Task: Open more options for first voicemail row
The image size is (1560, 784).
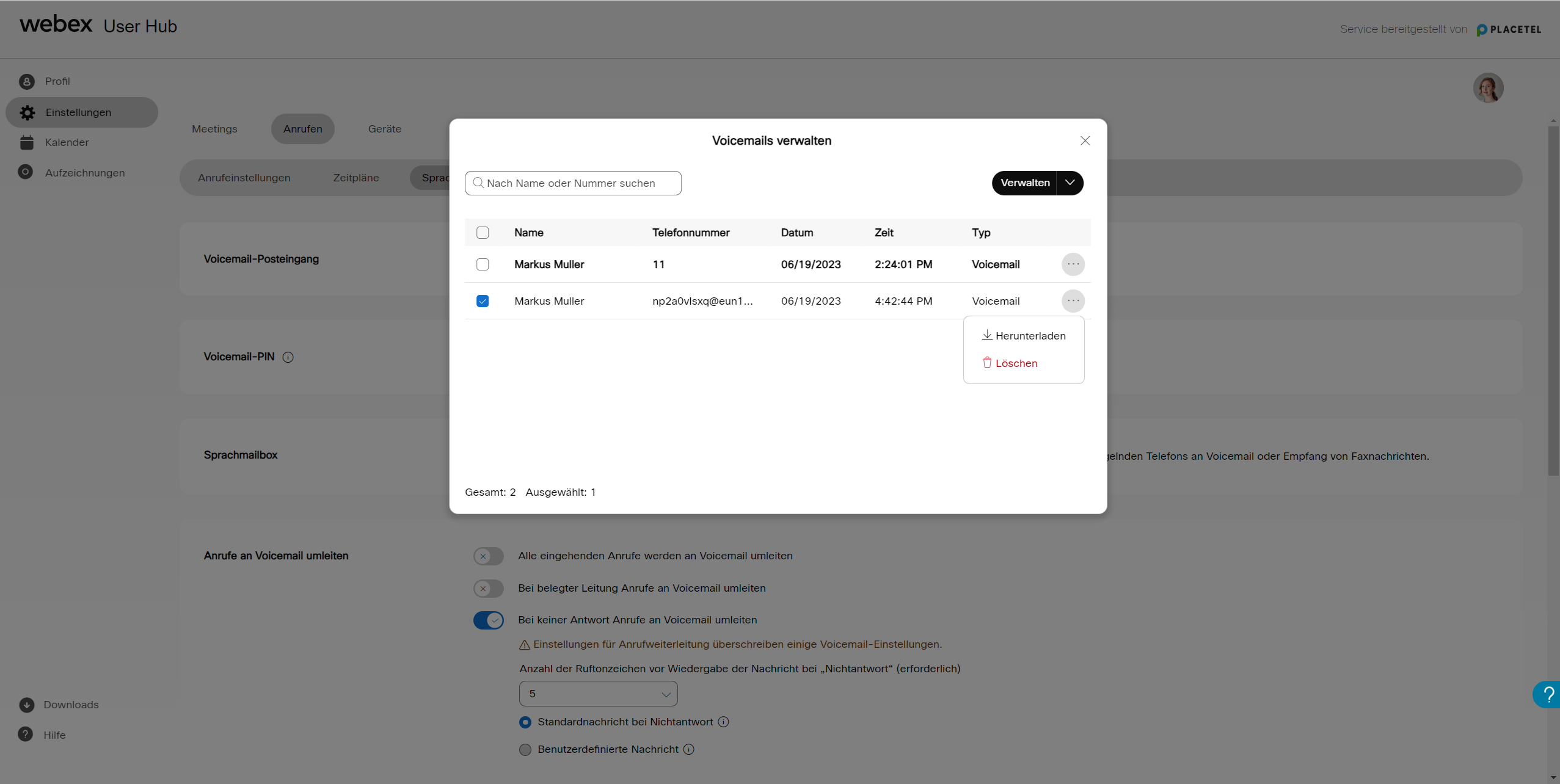Action: [1073, 264]
